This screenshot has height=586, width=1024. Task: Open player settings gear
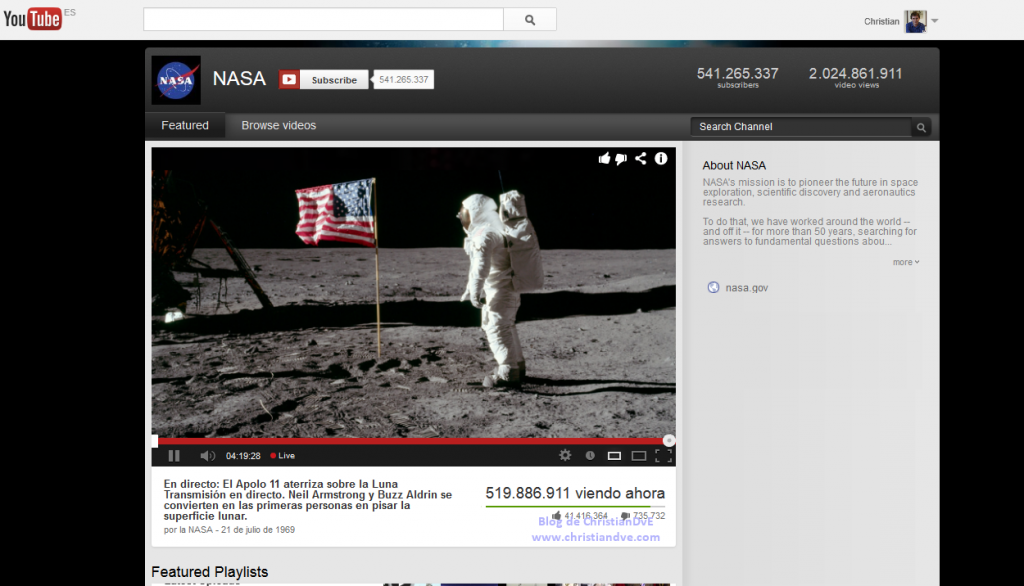pos(565,455)
